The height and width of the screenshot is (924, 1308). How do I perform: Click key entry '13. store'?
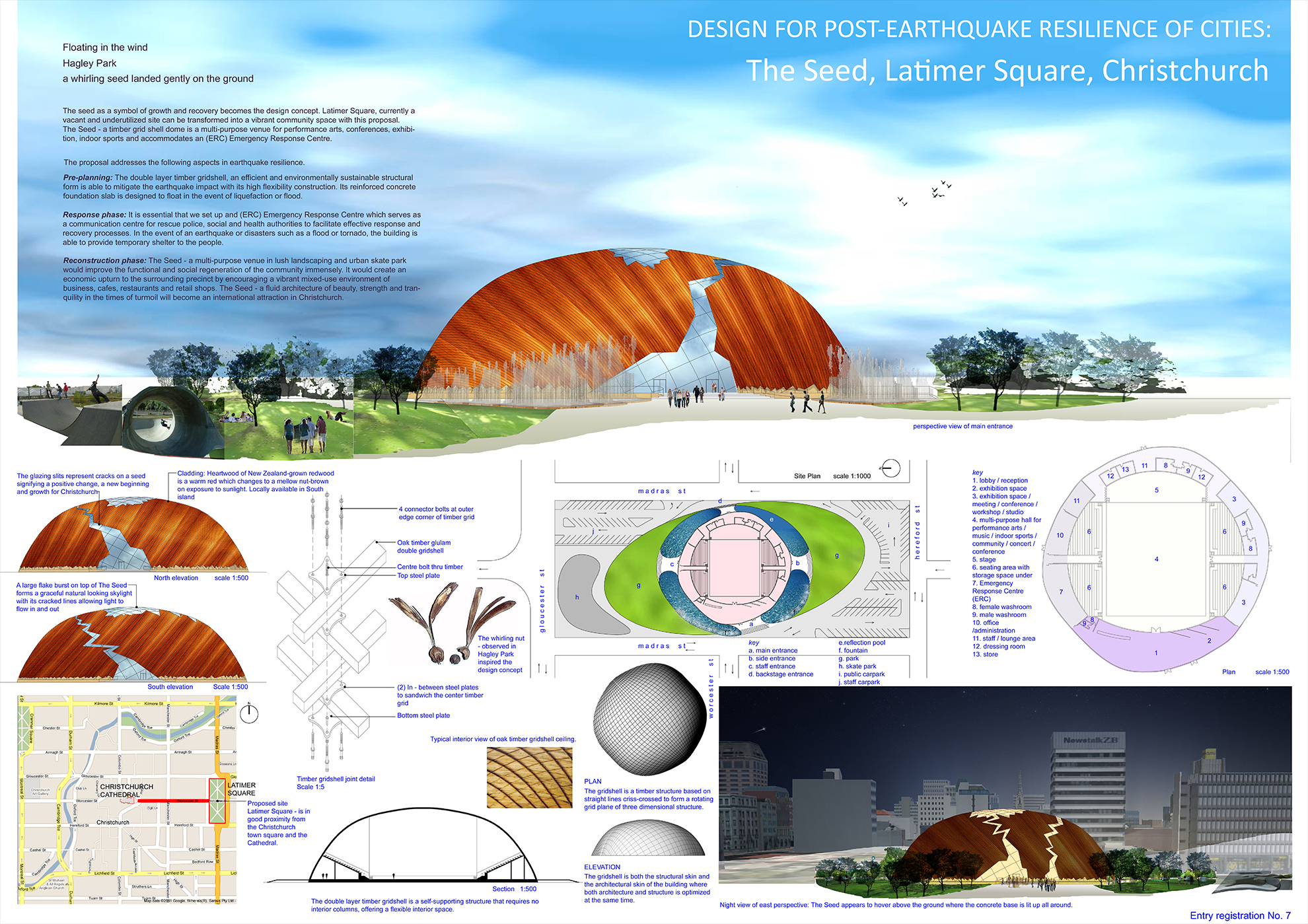point(985,655)
